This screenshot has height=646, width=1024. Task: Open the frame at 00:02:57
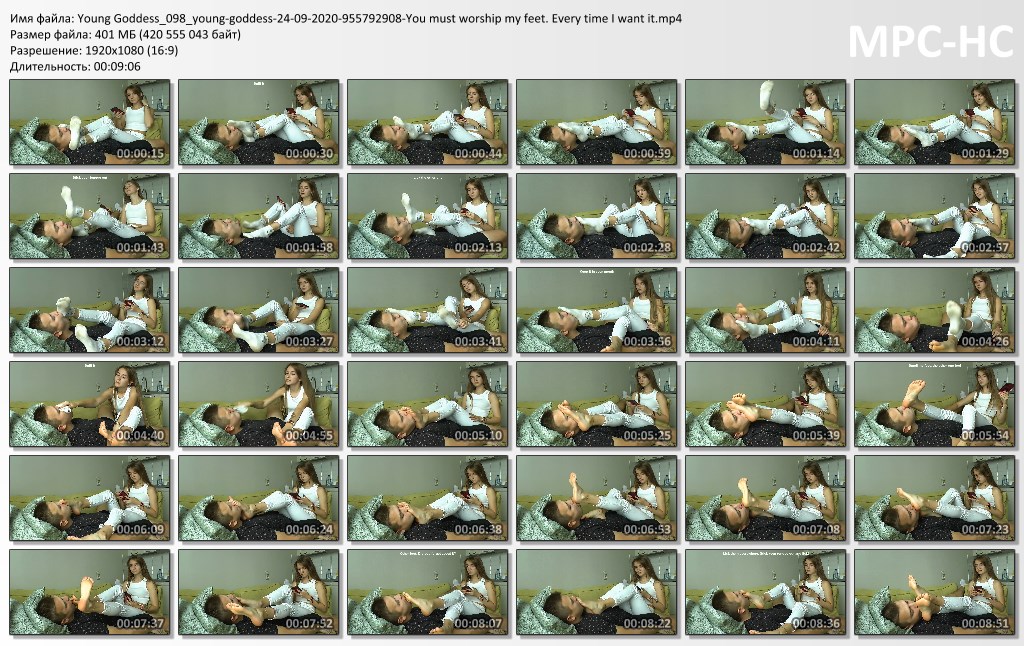[935, 216]
